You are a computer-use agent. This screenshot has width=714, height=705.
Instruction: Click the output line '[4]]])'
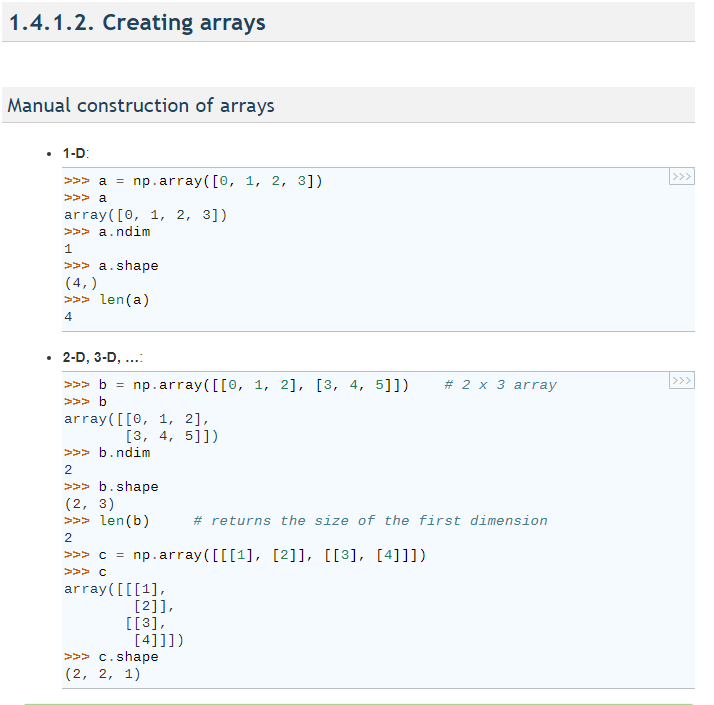pos(158,640)
